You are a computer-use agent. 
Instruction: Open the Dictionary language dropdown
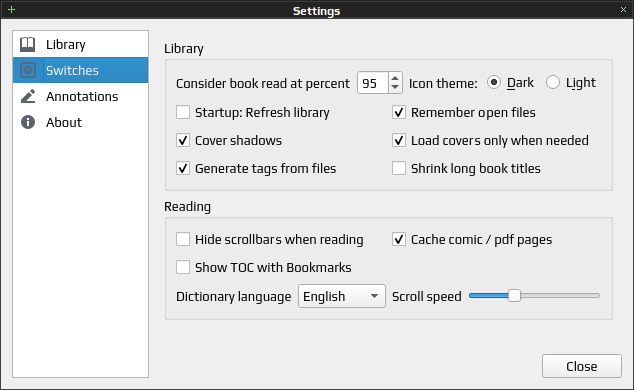(x=342, y=296)
